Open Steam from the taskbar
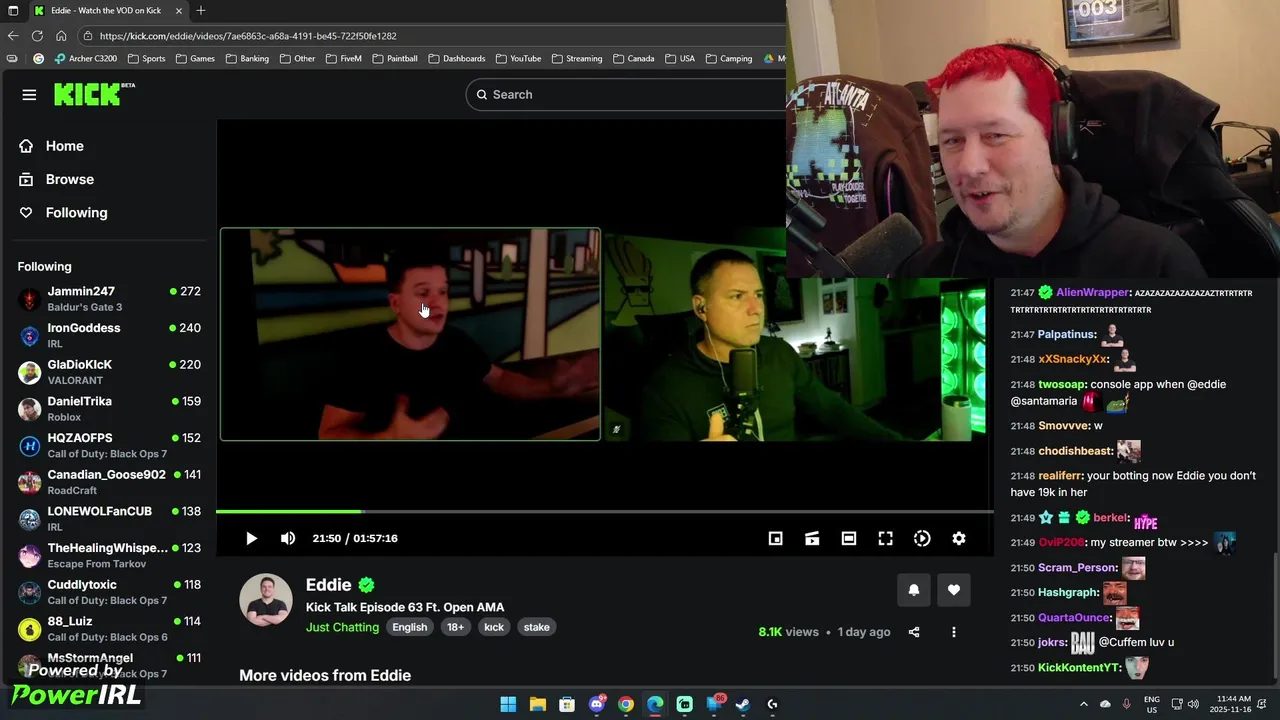Image resolution: width=1280 pixels, height=720 pixels. tap(743, 704)
